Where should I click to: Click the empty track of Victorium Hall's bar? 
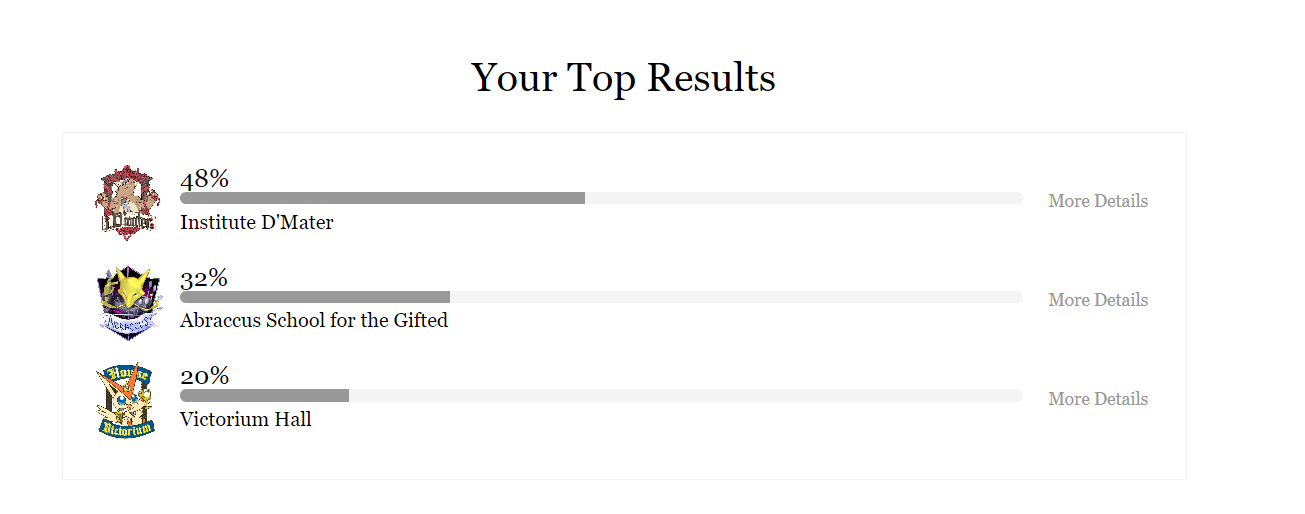pyautogui.click(x=685, y=396)
